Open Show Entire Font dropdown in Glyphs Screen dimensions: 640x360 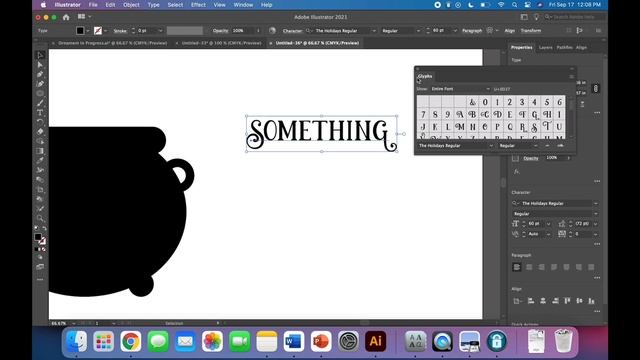[x=460, y=89]
